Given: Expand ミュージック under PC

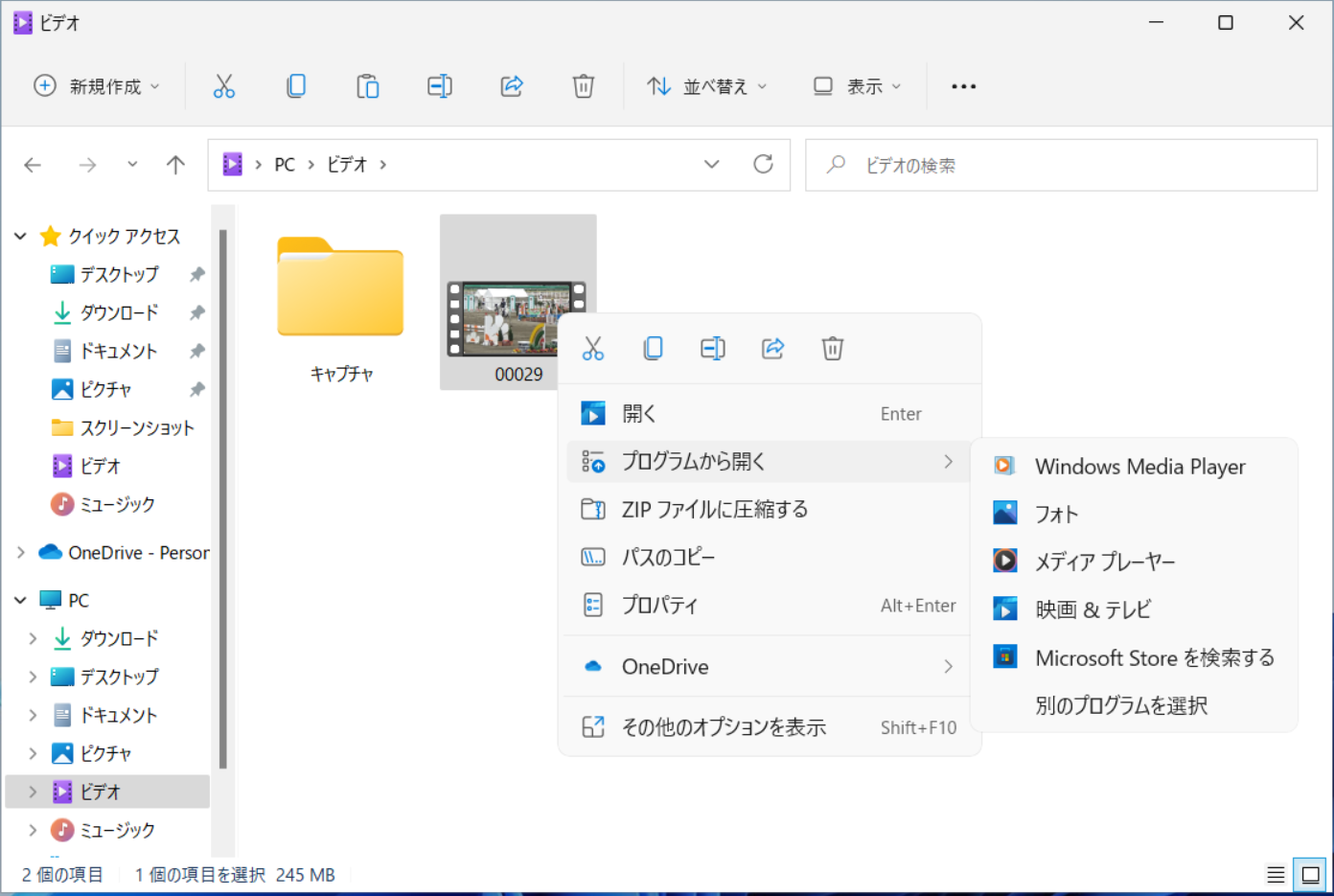Looking at the screenshot, I should coord(33,830).
